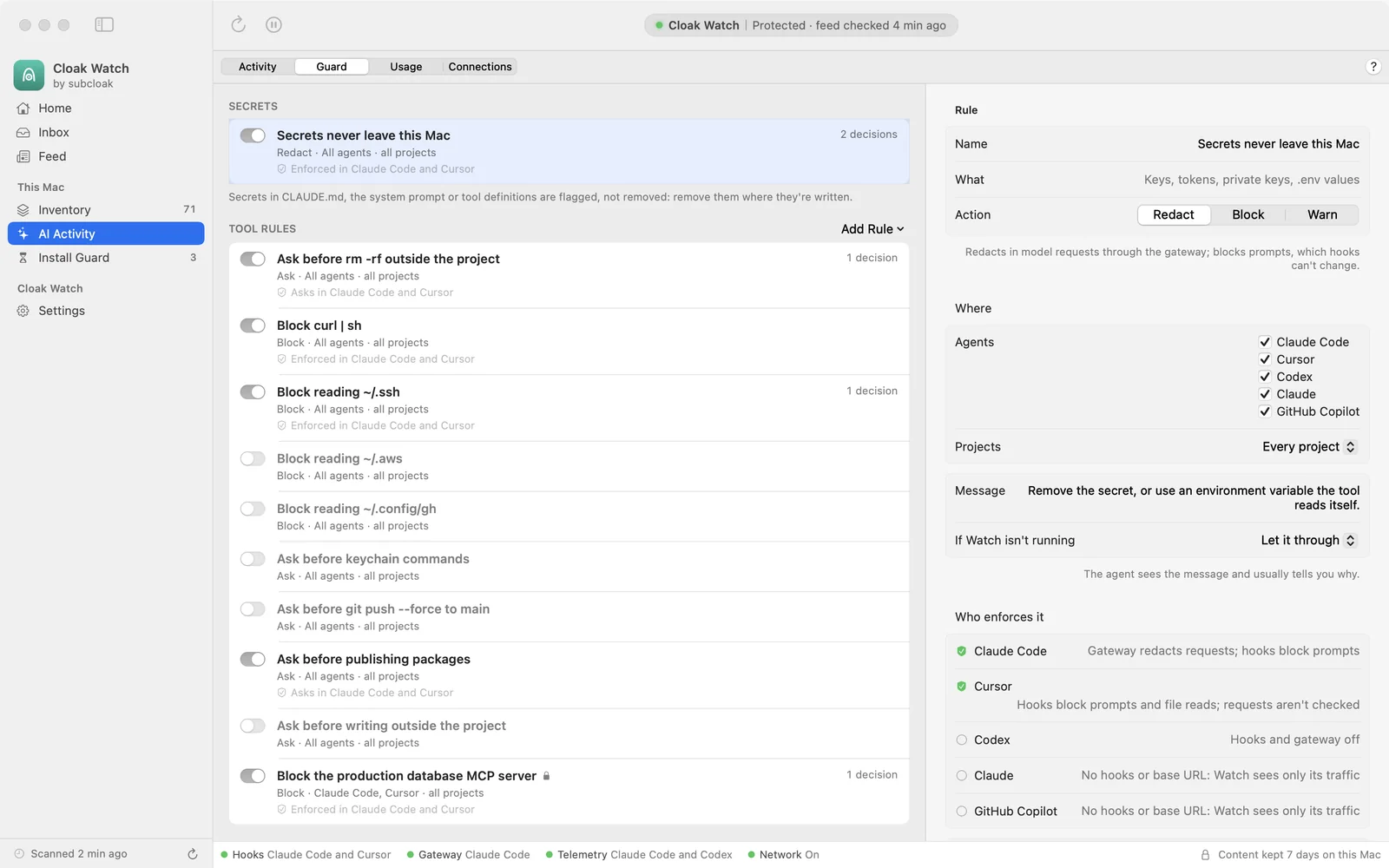Click the lock icon beside production database MCP rule
The image size is (1389, 868).
coord(546,776)
